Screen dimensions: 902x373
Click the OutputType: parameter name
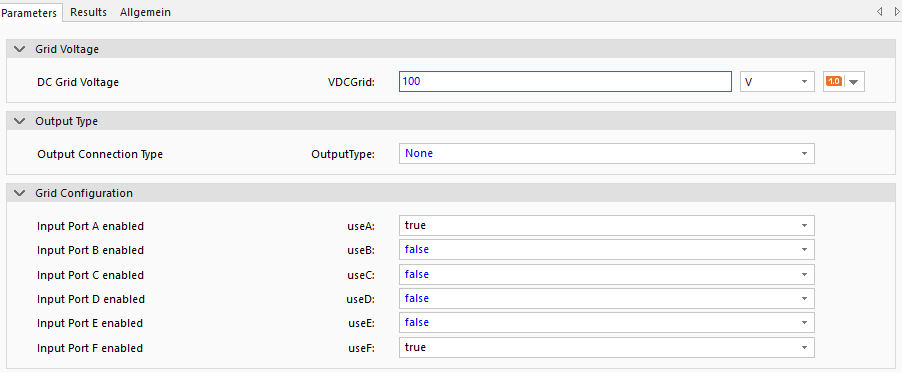[x=343, y=154]
